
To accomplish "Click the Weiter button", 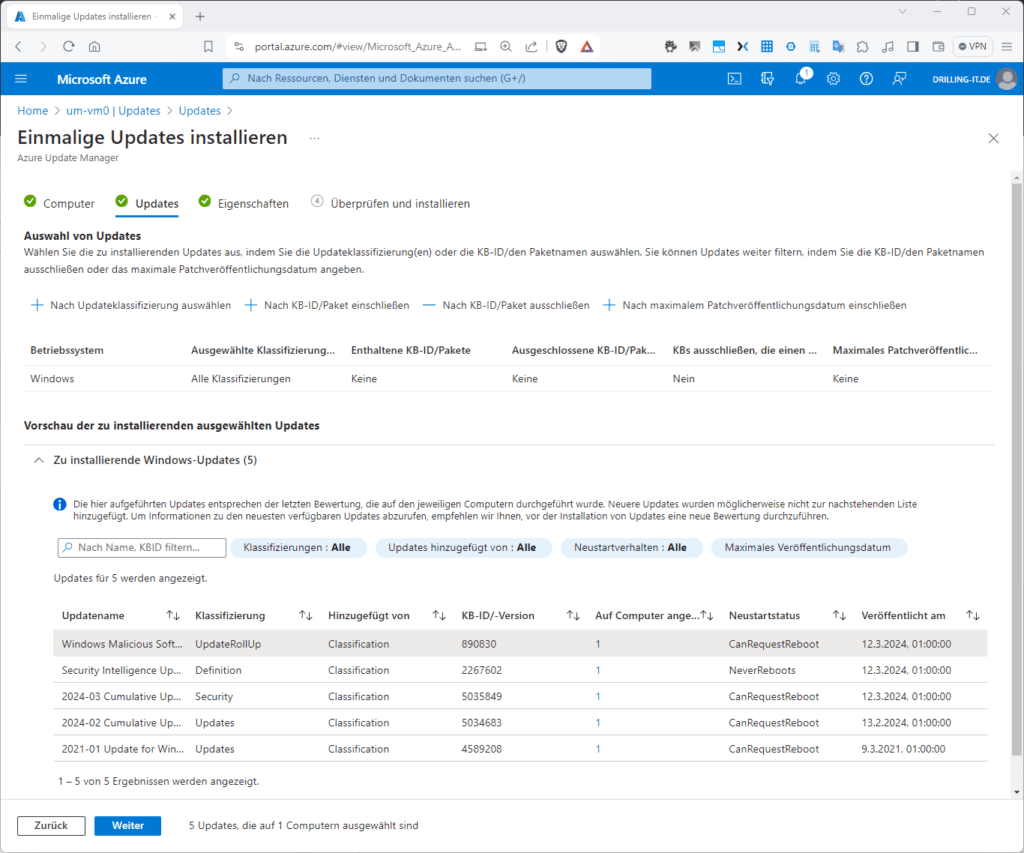I will (128, 826).
